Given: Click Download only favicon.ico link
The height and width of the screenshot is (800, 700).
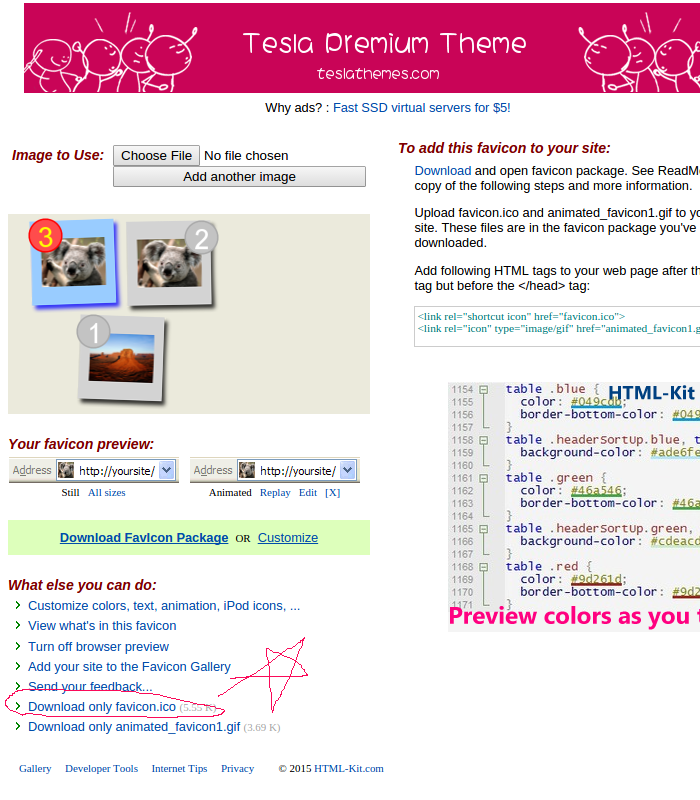Looking at the screenshot, I should pyautogui.click(x=102, y=707).
